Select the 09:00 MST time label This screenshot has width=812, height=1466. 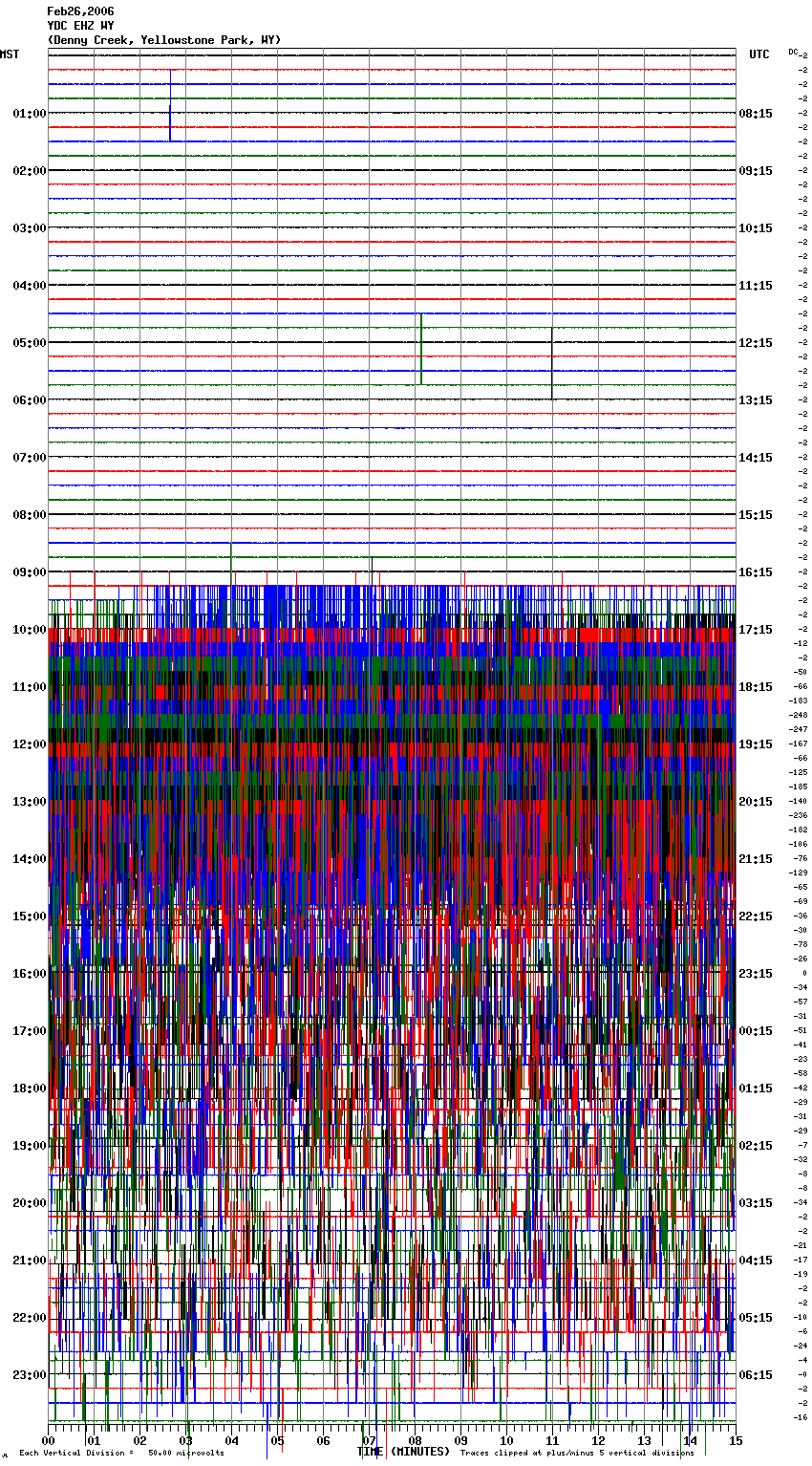click(29, 571)
